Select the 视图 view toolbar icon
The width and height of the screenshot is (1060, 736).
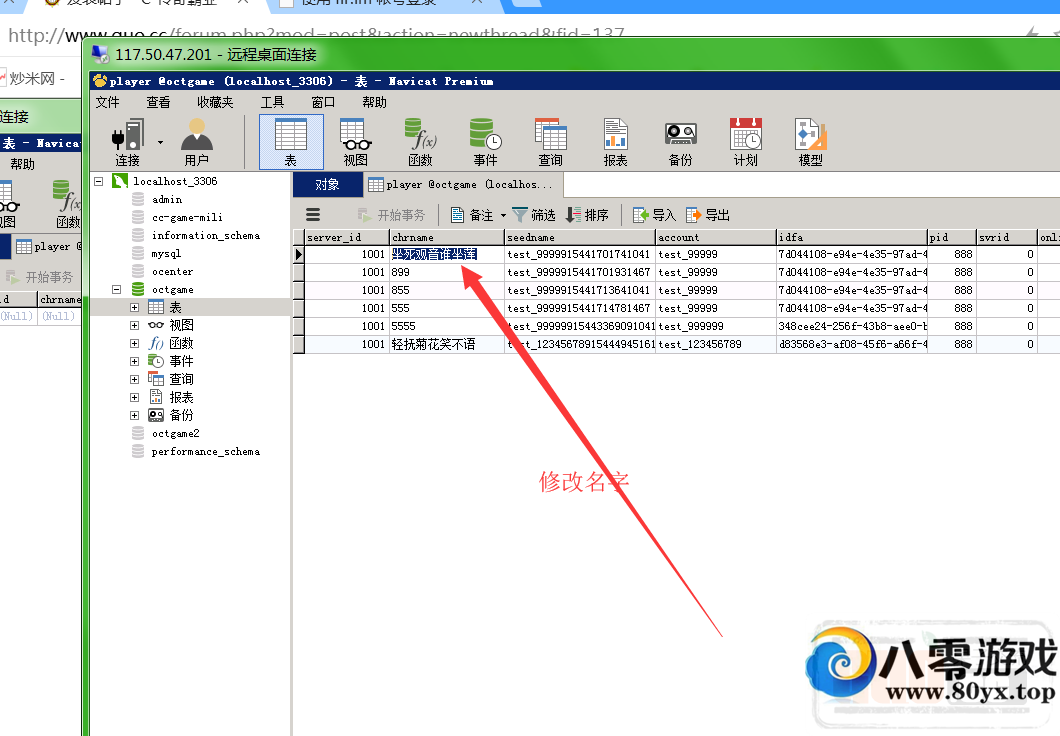tap(356, 142)
